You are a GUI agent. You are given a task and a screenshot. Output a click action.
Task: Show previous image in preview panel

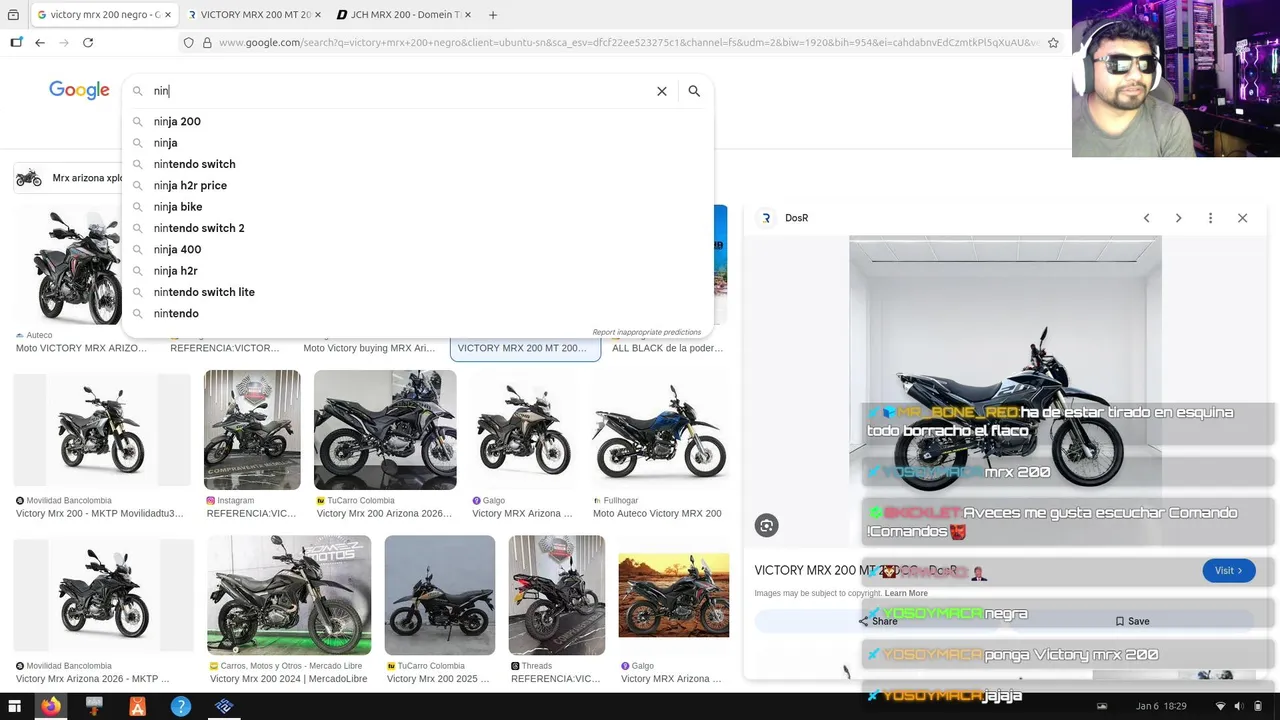pos(1147,218)
